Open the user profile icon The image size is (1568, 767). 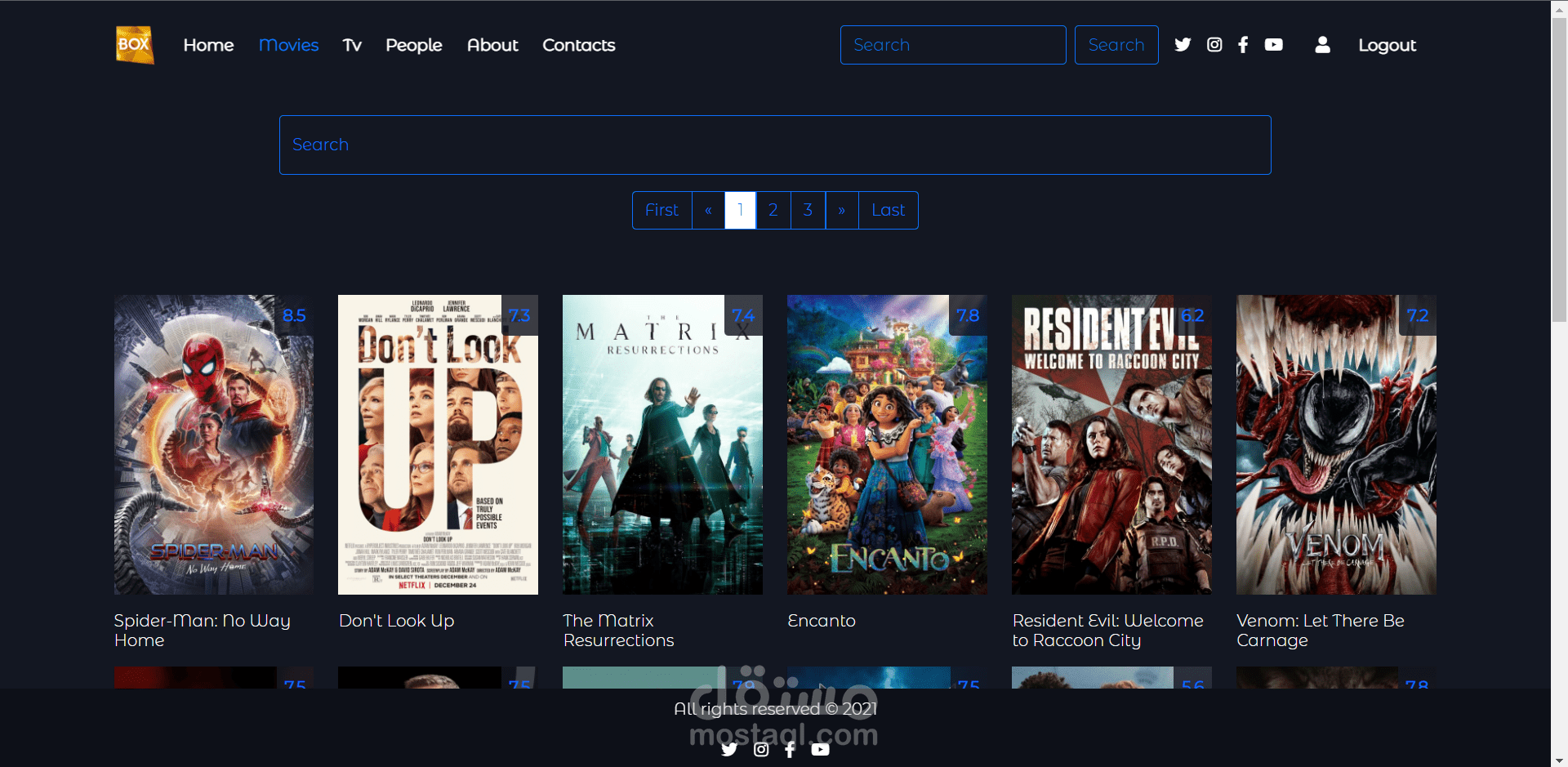pos(1323,44)
